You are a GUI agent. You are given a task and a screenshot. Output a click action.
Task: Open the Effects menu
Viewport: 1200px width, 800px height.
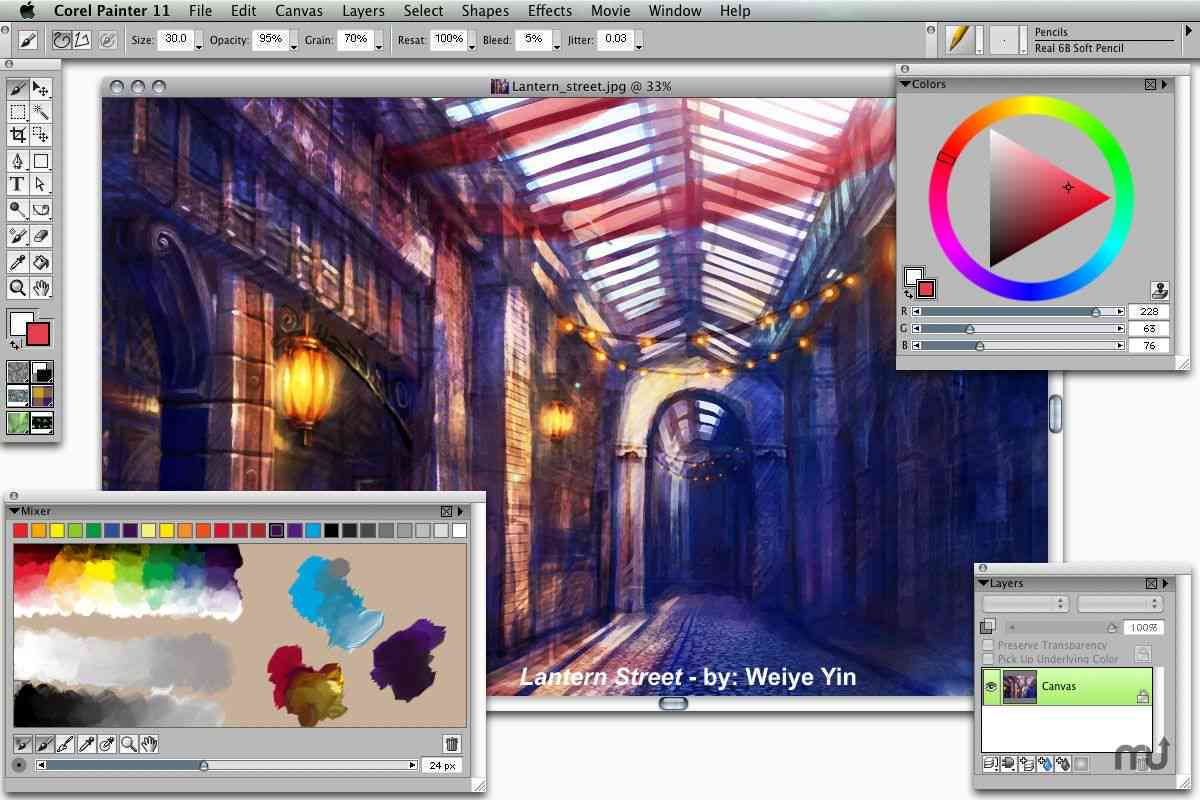point(550,11)
